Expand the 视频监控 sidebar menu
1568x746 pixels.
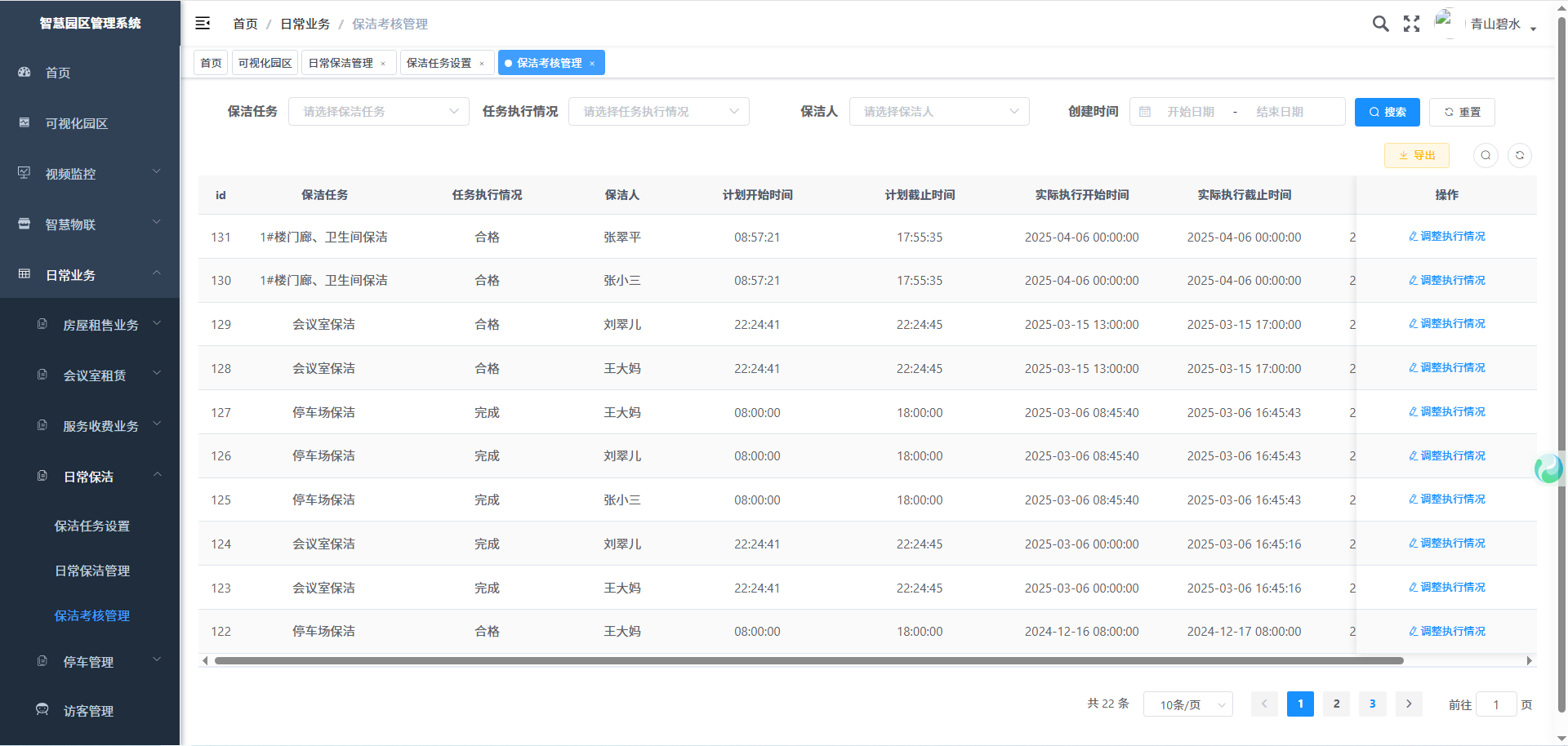(x=90, y=174)
